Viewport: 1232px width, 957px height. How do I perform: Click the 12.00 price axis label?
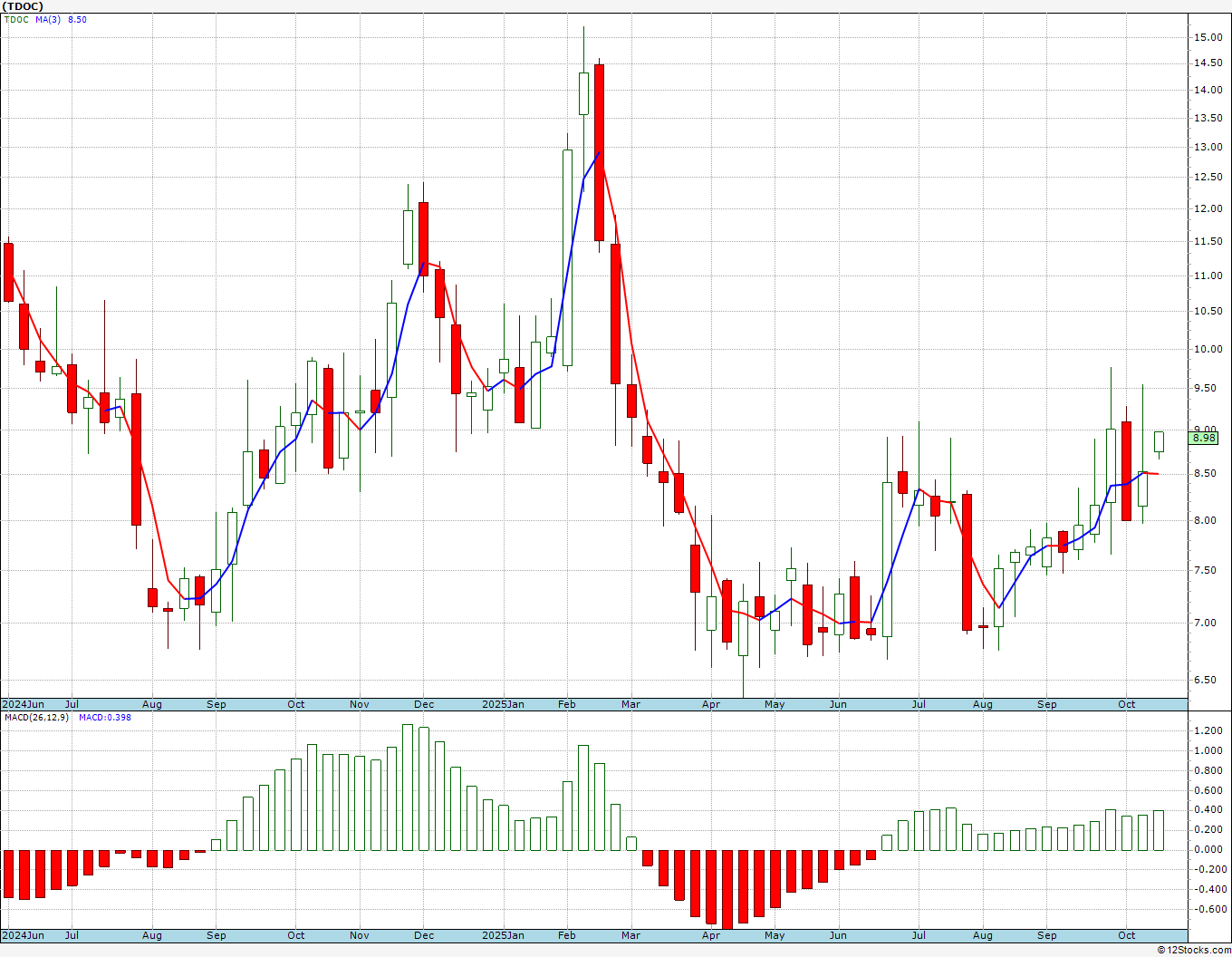point(1208,208)
